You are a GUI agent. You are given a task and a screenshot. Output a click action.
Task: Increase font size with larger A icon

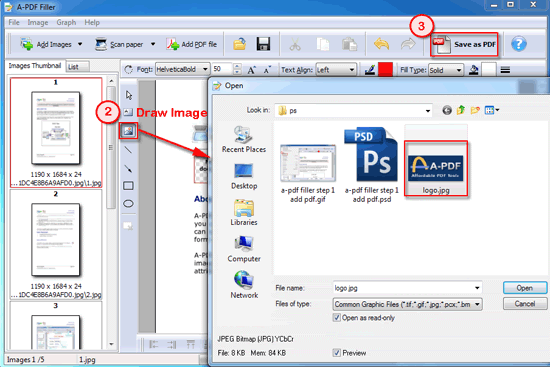click(251, 70)
